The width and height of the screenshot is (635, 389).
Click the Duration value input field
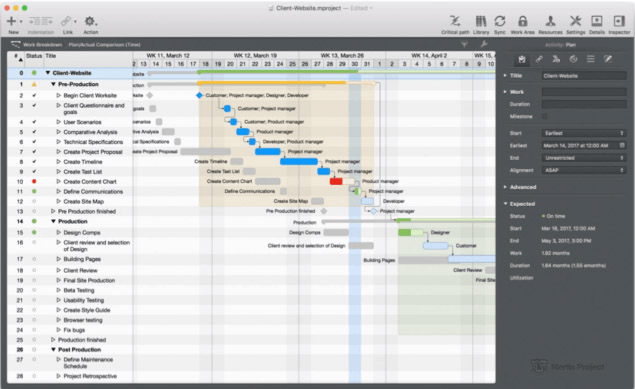[584, 104]
